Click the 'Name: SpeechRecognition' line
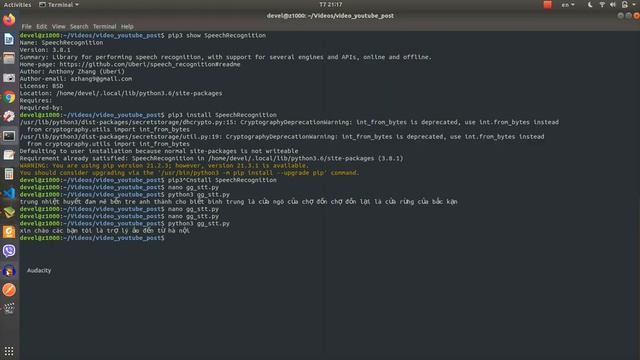640x360 pixels. point(61,43)
